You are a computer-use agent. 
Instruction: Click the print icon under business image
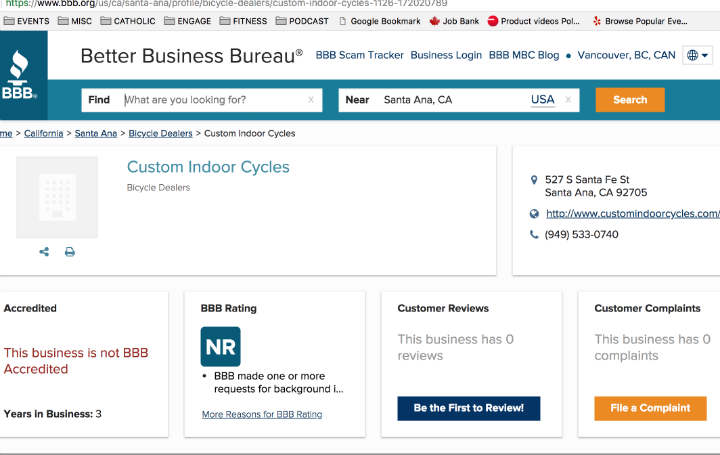(x=69, y=252)
